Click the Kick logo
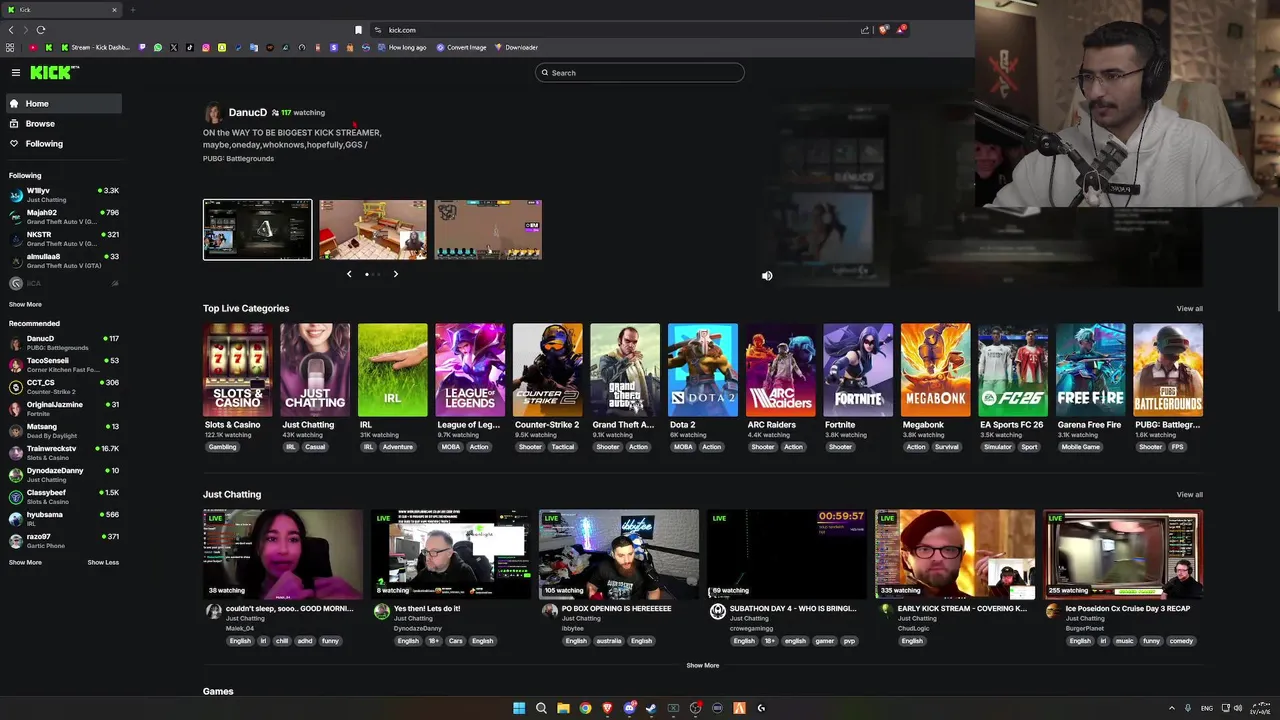 pyautogui.click(x=54, y=72)
